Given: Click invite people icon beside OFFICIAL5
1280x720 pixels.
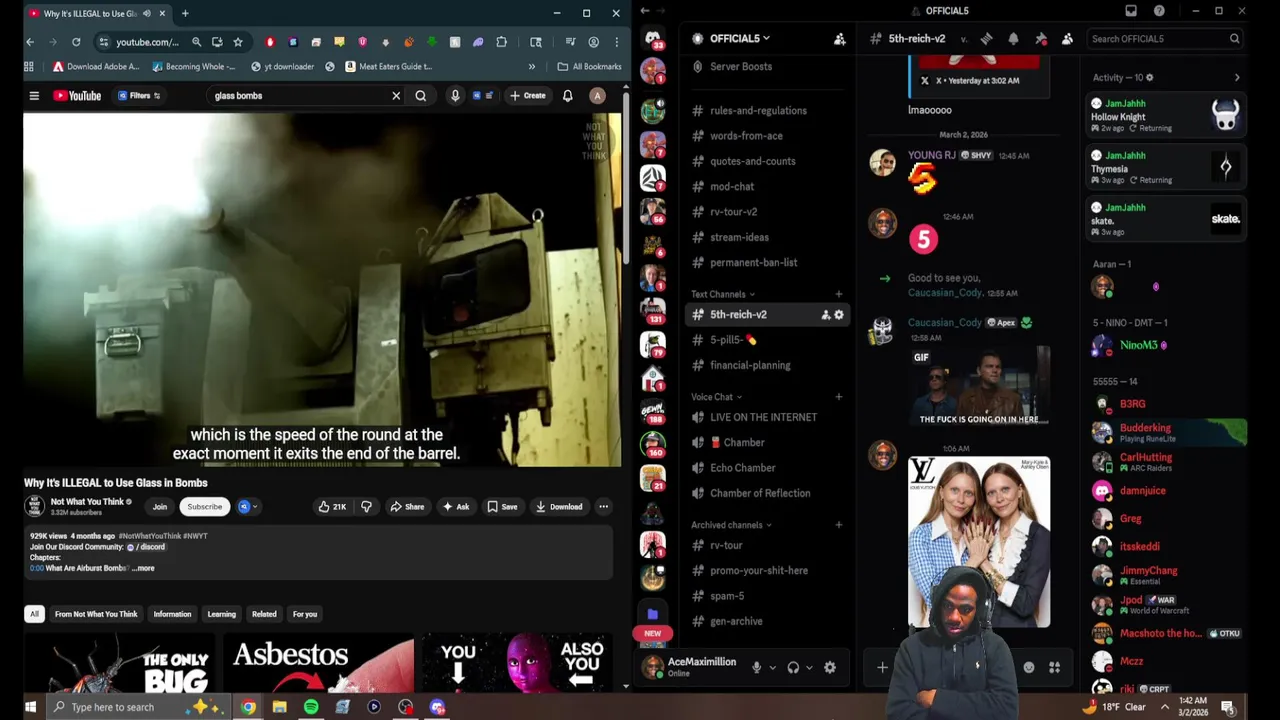Looking at the screenshot, I should 840,39.
